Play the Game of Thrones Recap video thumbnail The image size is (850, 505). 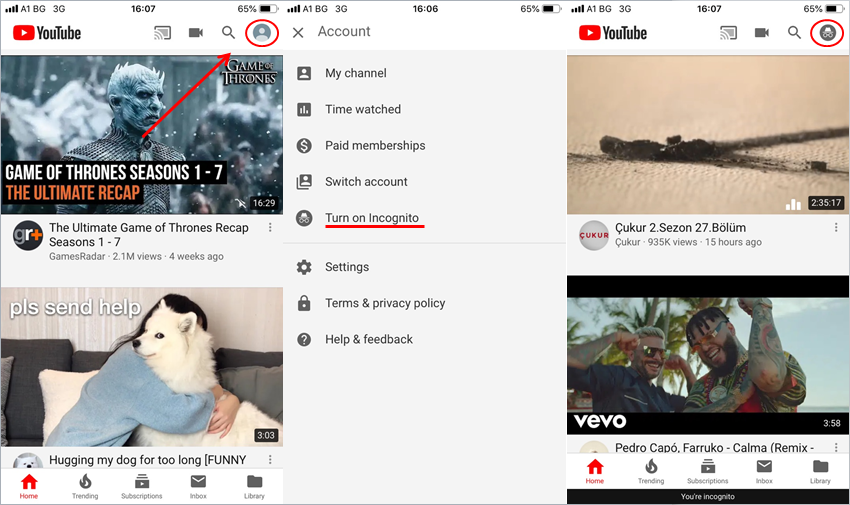coord(142,134)
